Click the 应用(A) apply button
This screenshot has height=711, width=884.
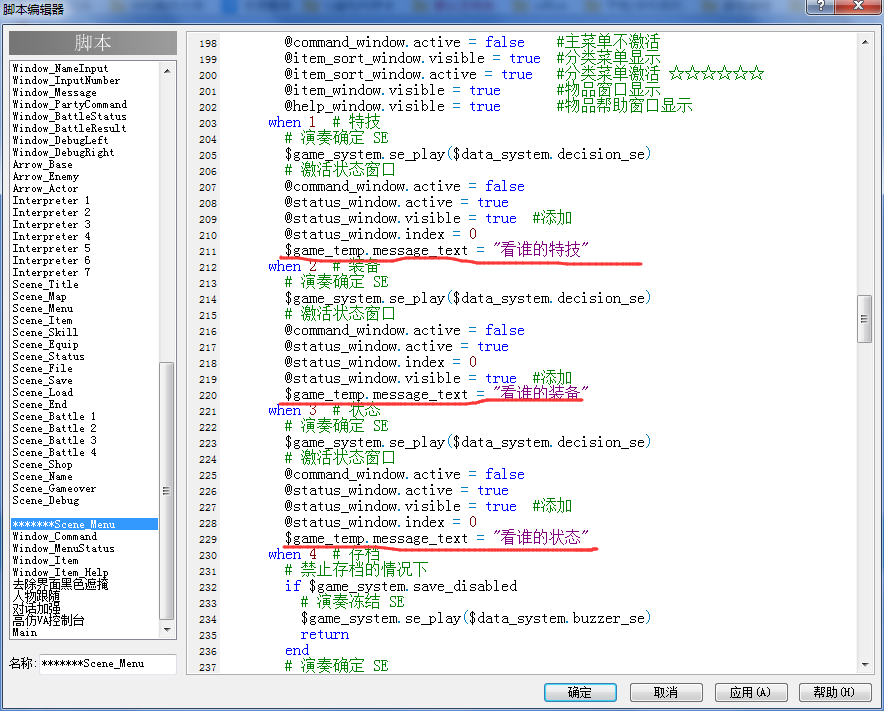click(x=750, y=692)
